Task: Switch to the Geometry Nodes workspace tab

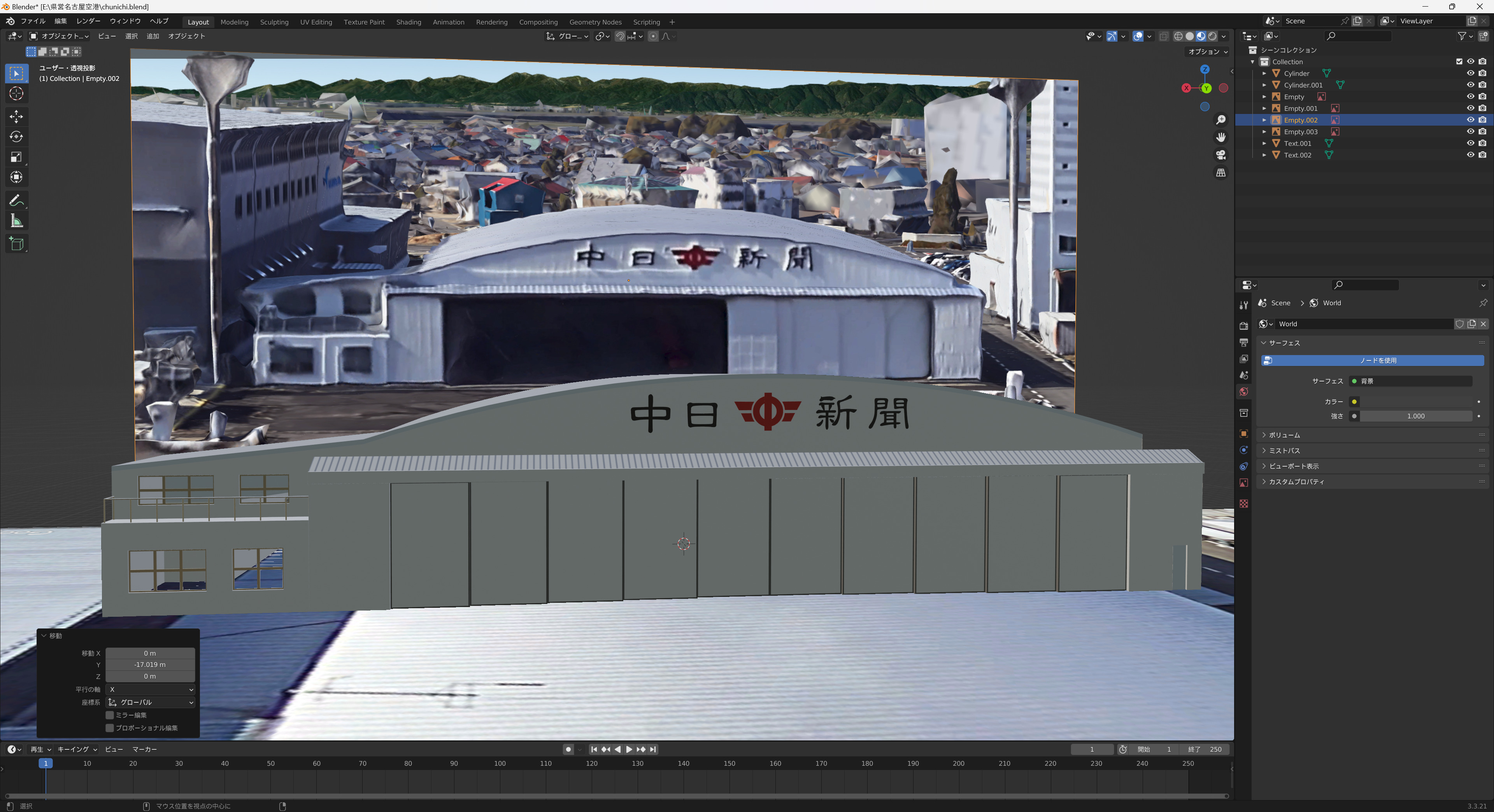Action: click(595, 22)
